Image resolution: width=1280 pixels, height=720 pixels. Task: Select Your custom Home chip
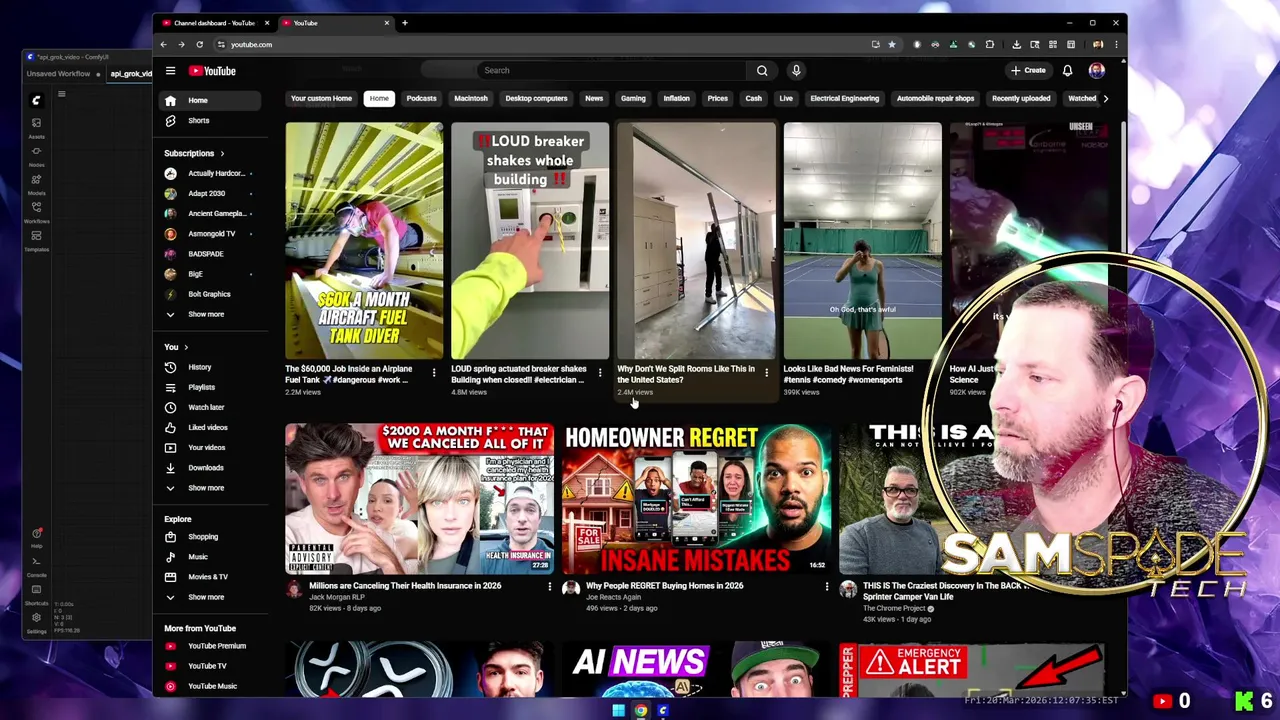coord(321,98)
